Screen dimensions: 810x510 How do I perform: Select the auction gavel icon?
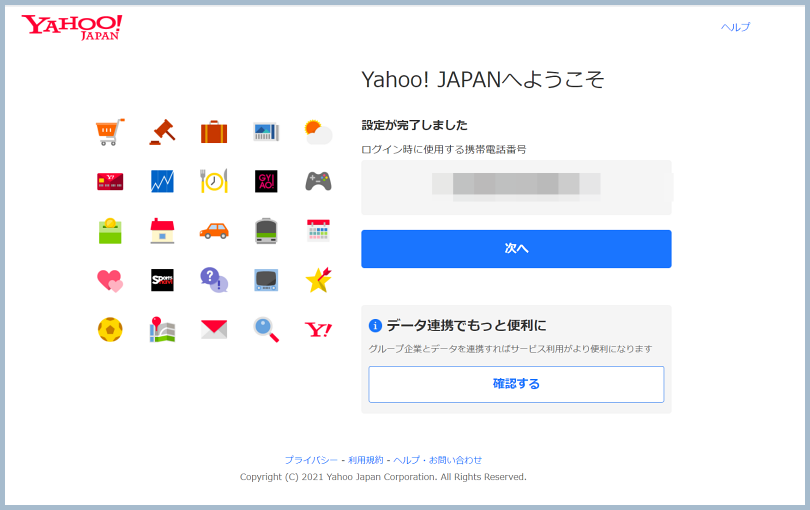(x=162, y=132)
